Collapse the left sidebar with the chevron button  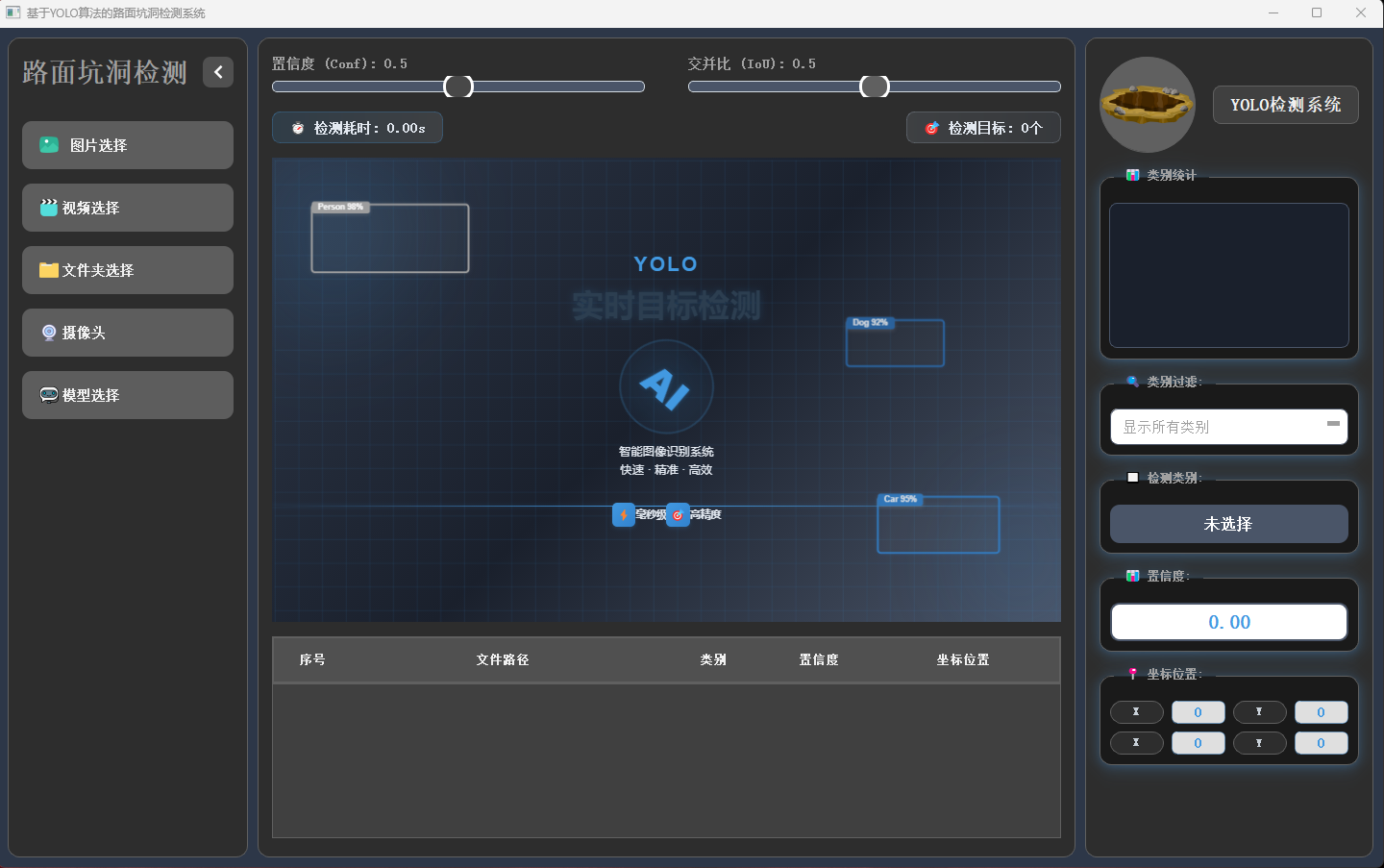click(x=218, y=72)
